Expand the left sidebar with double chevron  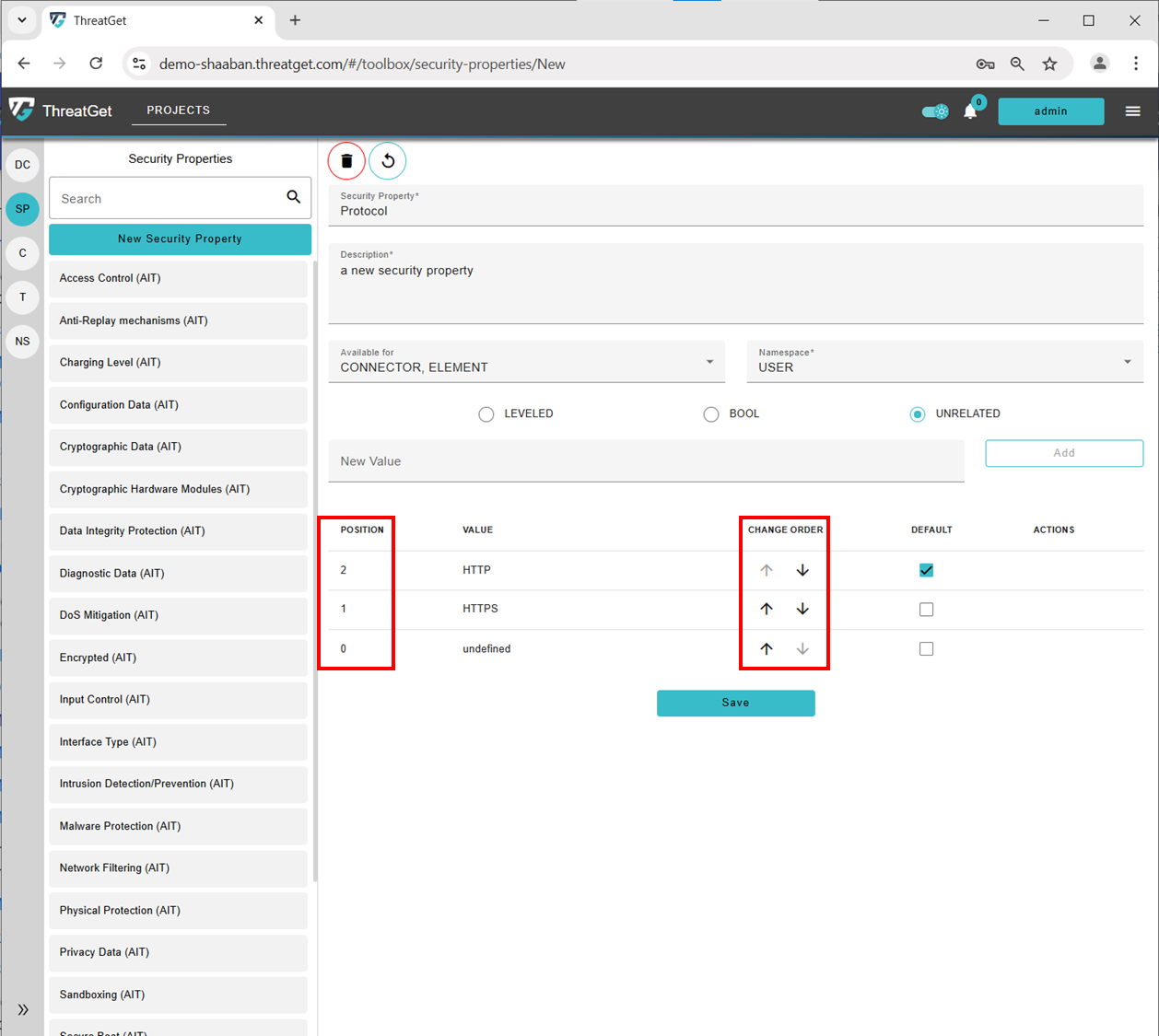click(x=23, y=1009)
